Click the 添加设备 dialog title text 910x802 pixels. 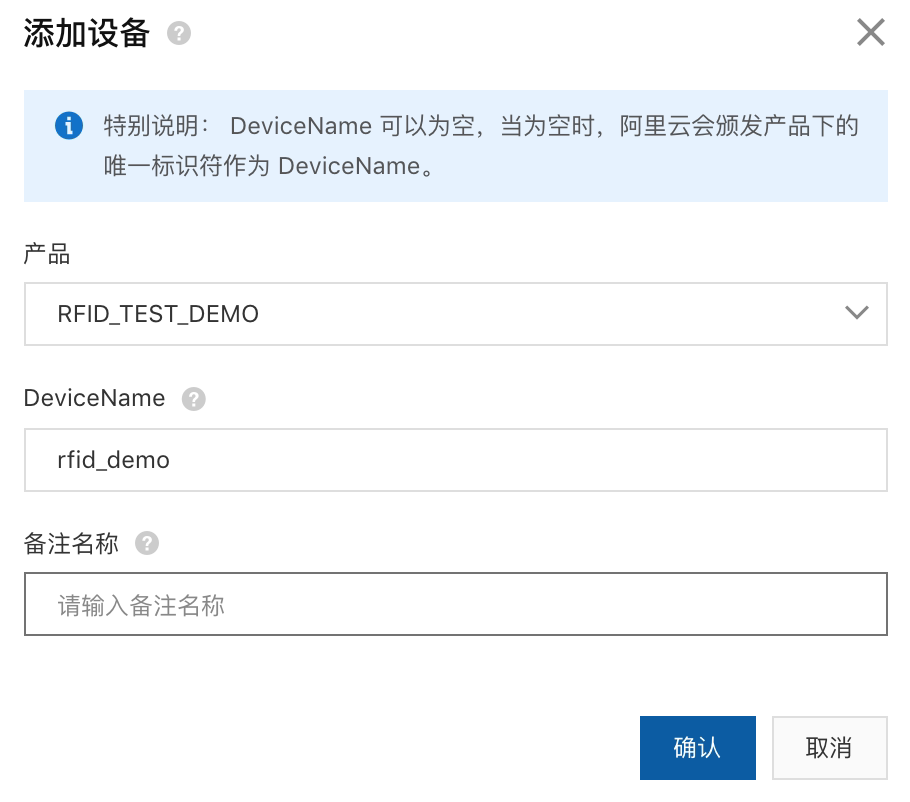click(86, 34)
